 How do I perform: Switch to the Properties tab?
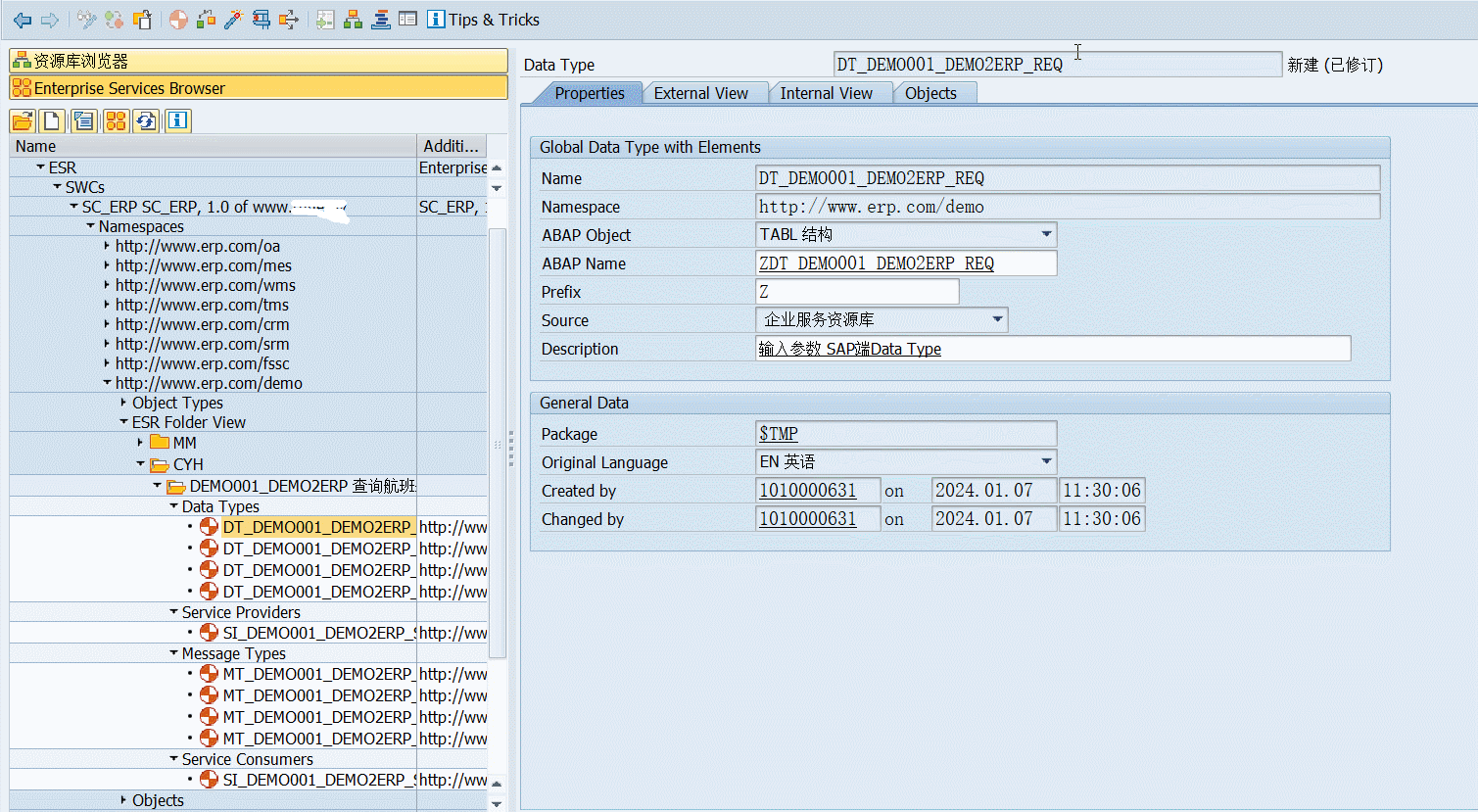point(589,93)
